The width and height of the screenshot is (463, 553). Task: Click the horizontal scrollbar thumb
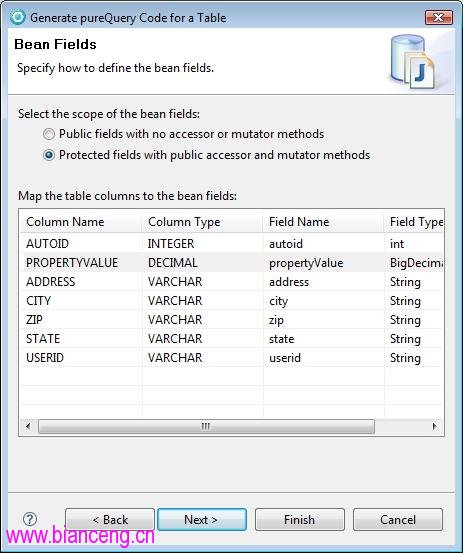click(206, 426)
